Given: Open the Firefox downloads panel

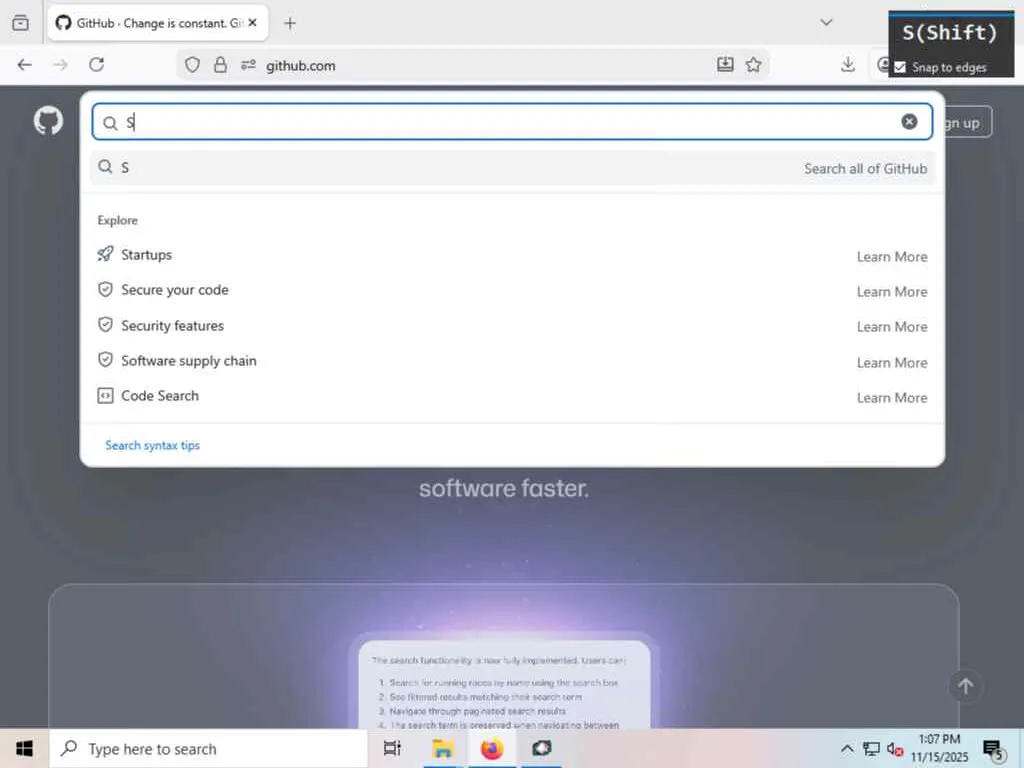Looking at the screenshot, I should click(848, 64).
